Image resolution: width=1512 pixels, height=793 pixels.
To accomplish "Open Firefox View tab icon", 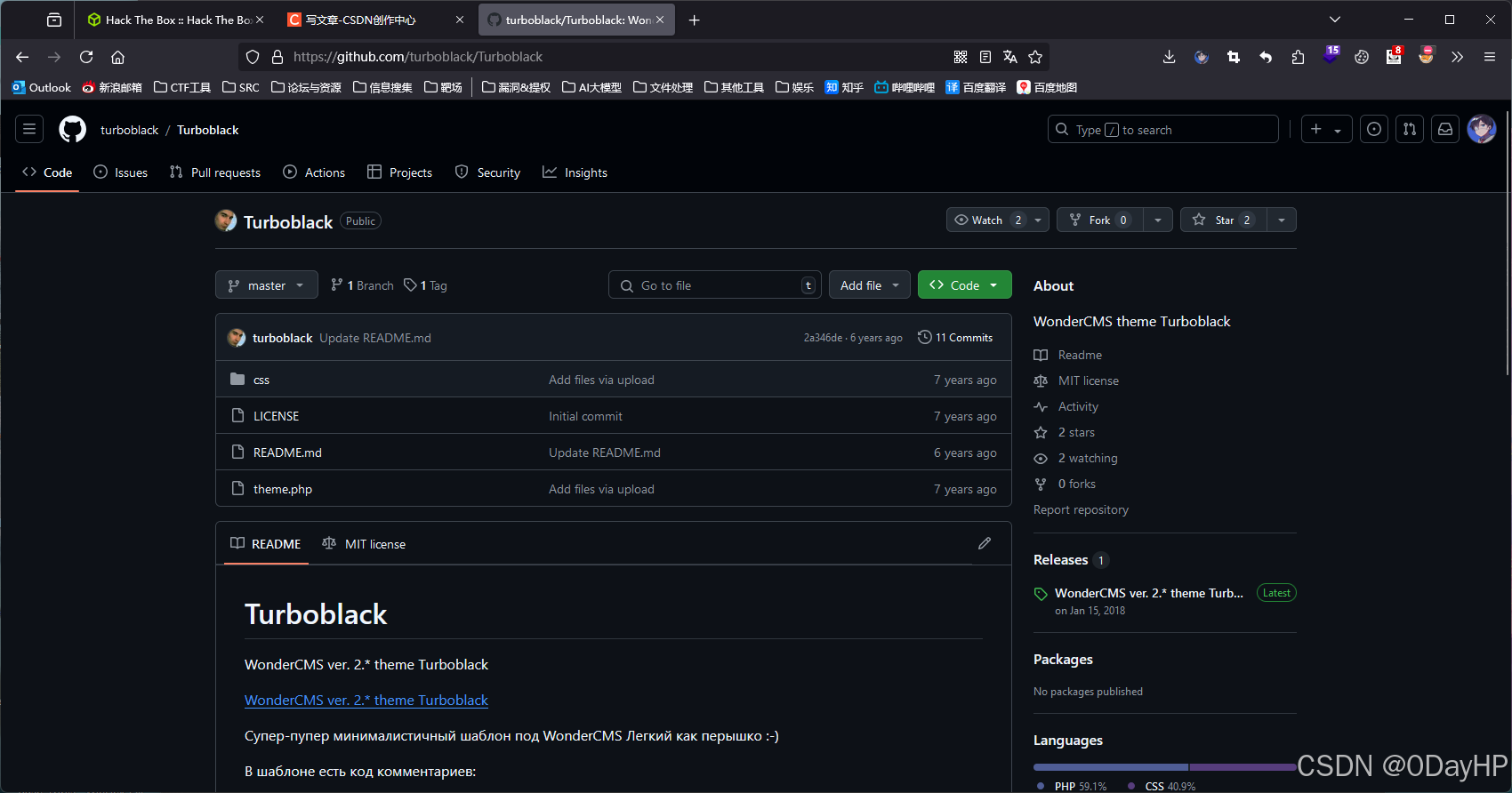I will click(54, 20).
